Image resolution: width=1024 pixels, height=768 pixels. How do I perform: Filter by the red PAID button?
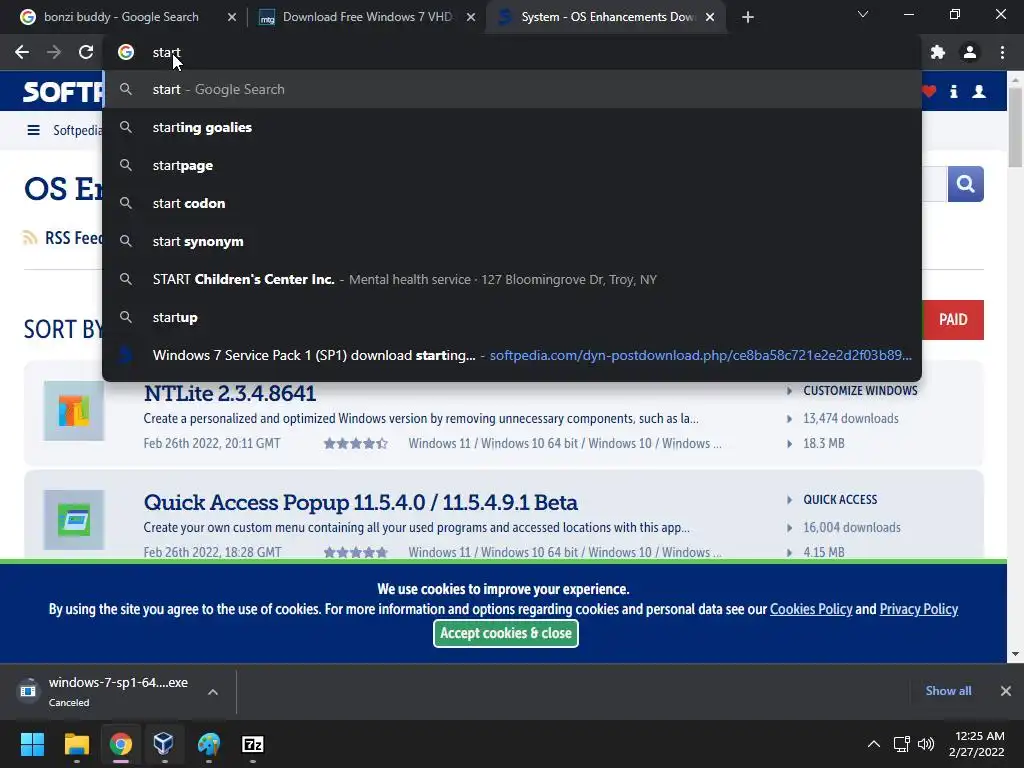point(953,320)
